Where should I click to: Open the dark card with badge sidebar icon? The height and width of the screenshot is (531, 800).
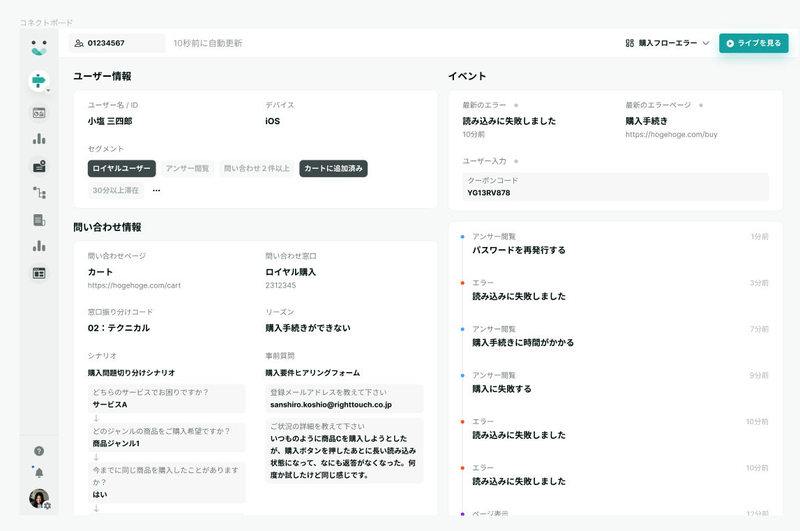39,166
